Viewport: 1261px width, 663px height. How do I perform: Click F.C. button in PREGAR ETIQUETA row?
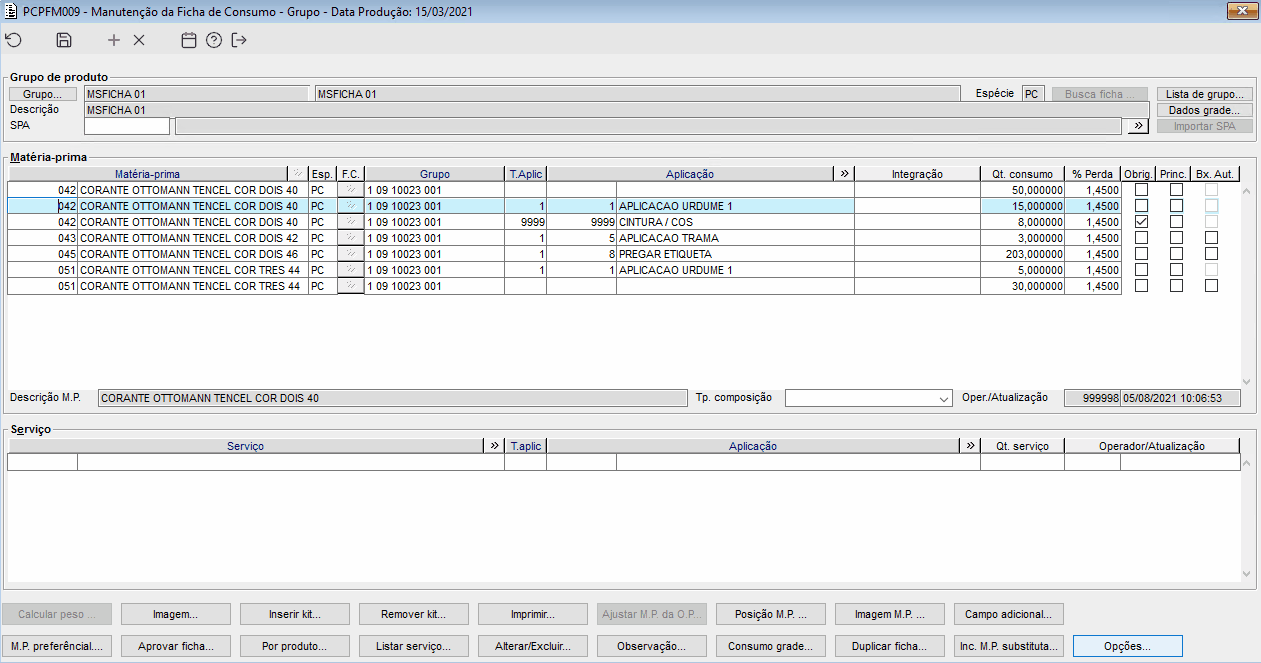click(x=351, y=254)
